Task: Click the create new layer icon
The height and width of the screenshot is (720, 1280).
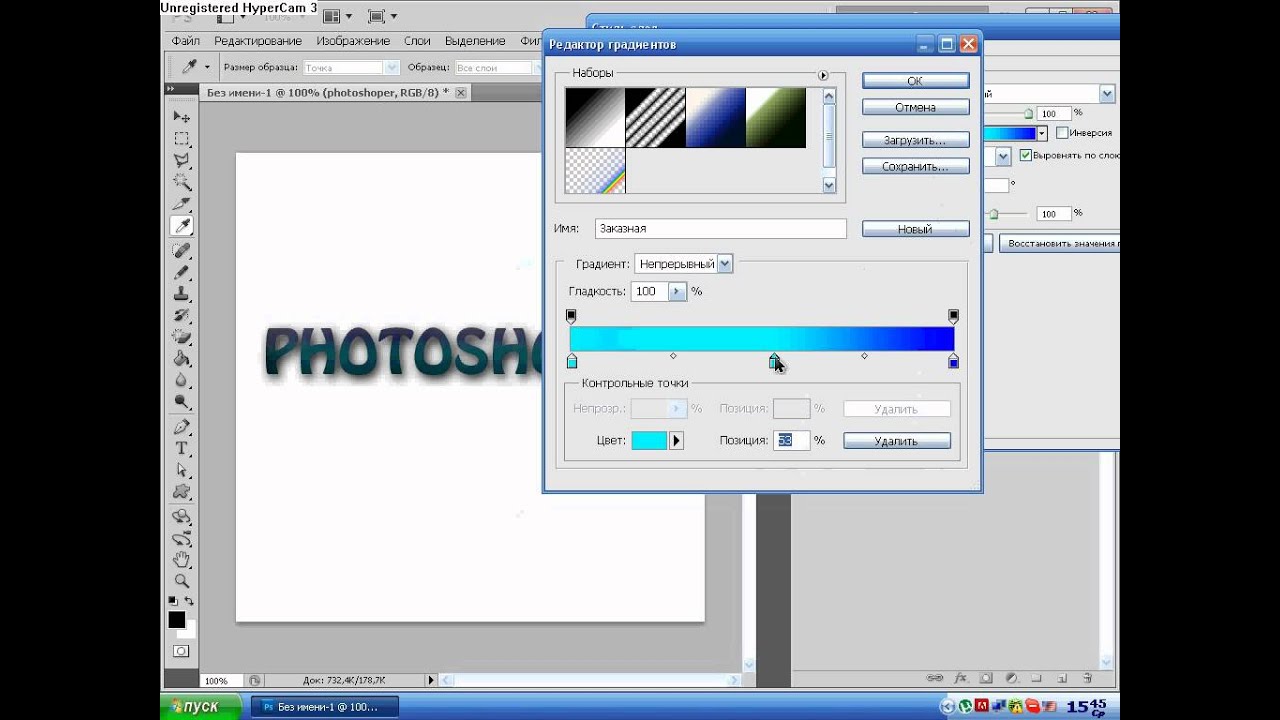Action: (1061, 677)
